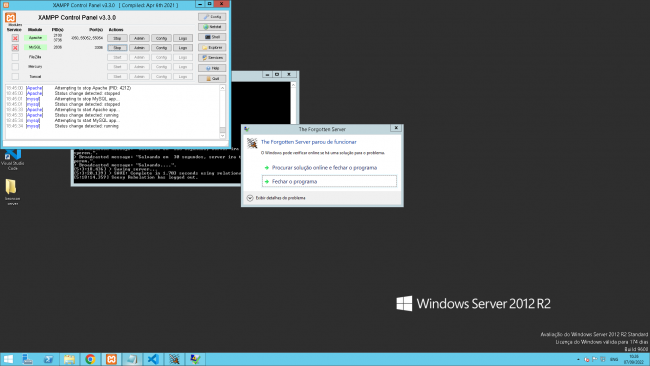Launch the XAMPP Shell
Viewport: 650px width, 366px height.
coord(212,37)
